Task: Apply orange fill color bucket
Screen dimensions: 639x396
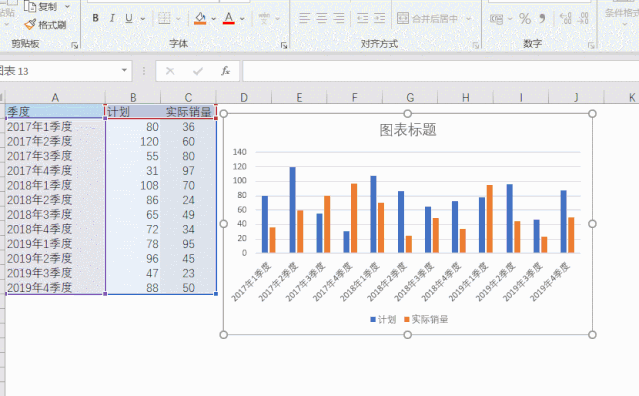Action: coord(200,18)
